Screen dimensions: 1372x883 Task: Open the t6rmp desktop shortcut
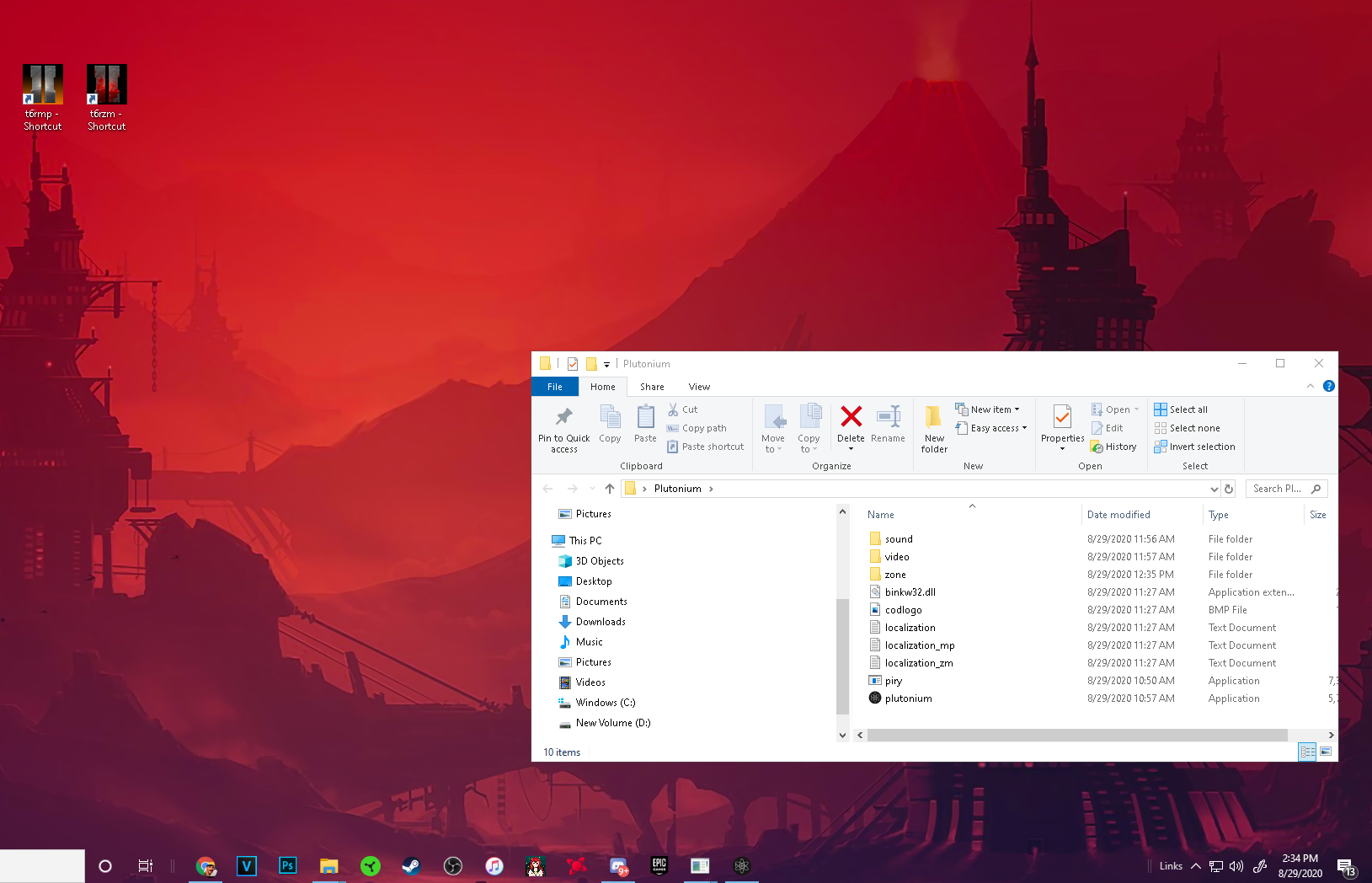coord(42,97)
